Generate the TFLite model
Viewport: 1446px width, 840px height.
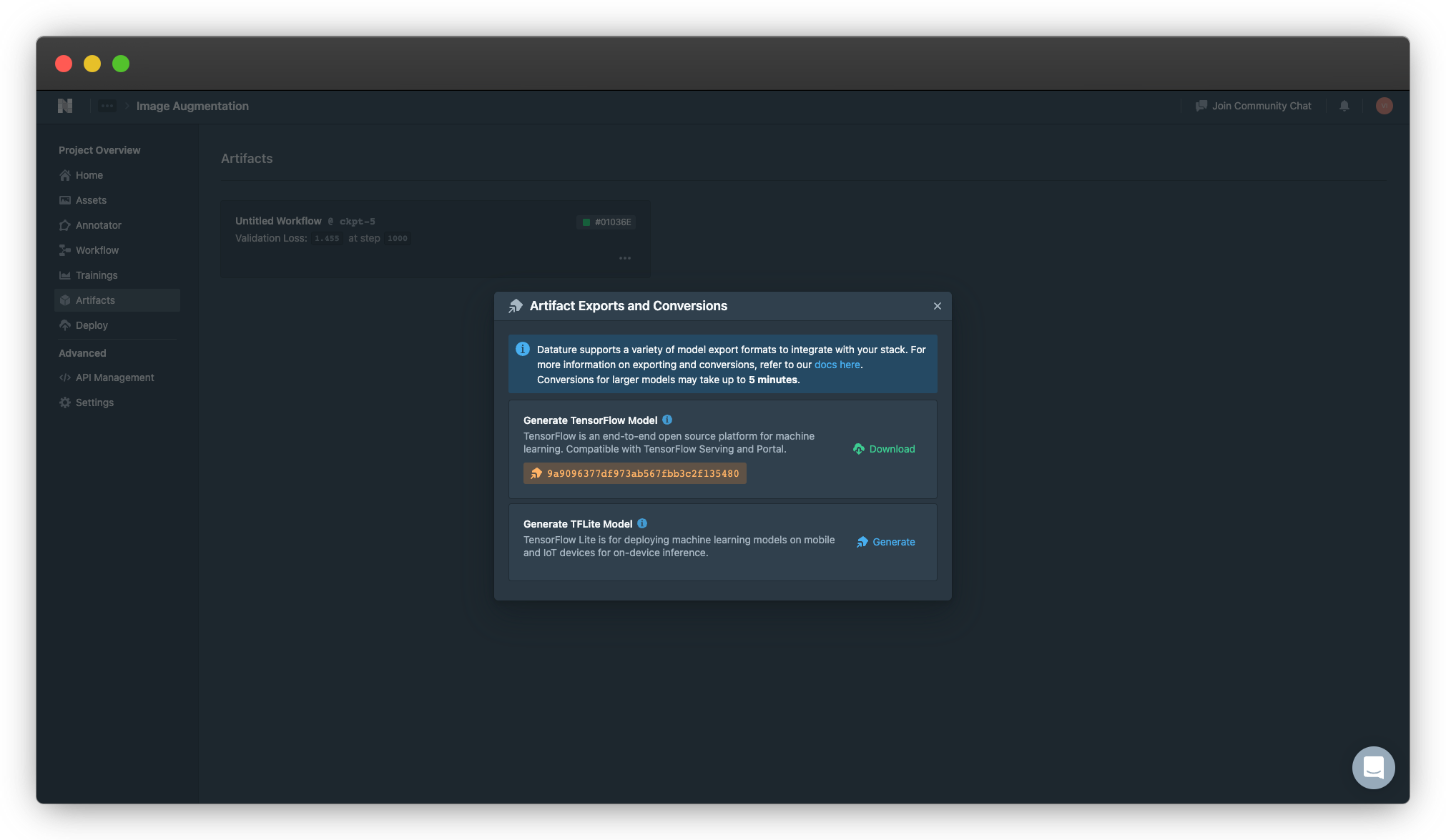pyautogui.click(x=886, y=542)
